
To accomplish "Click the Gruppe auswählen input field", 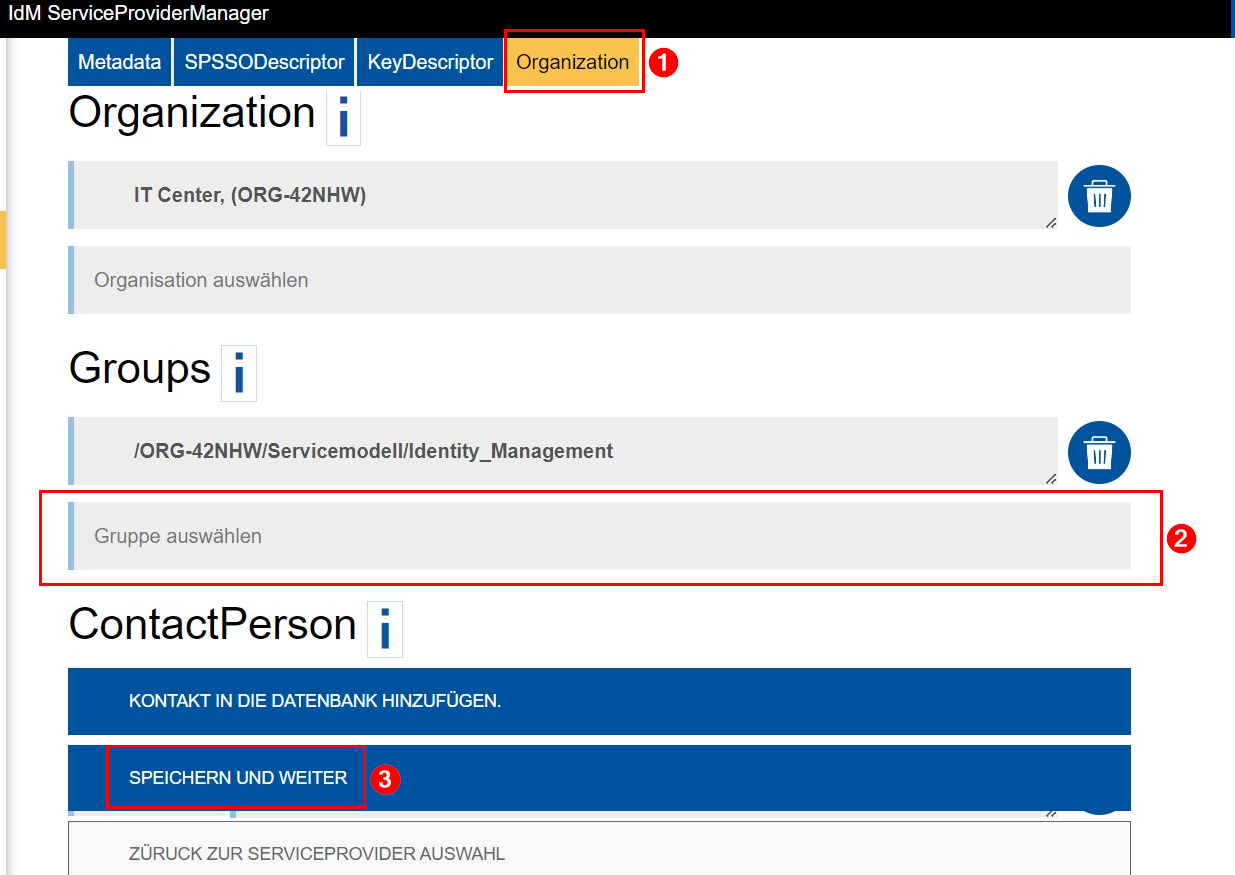I will click(x=400, y=536).
